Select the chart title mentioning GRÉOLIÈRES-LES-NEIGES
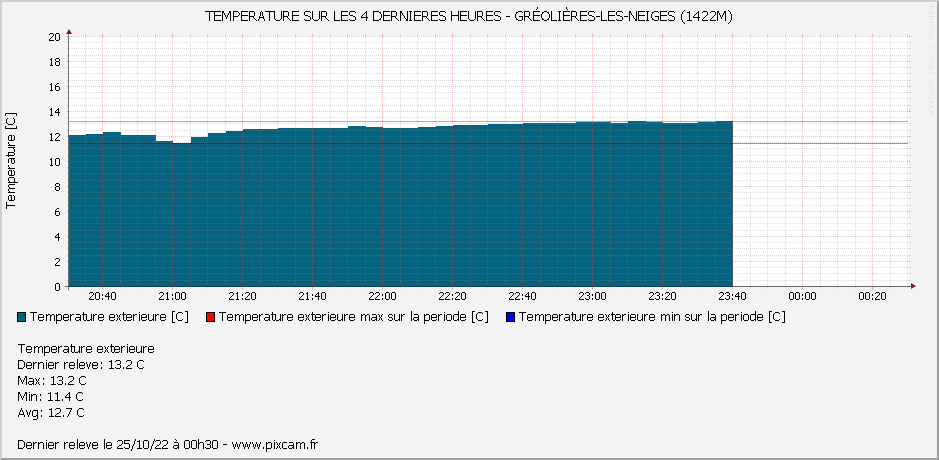 pos(469,17)
